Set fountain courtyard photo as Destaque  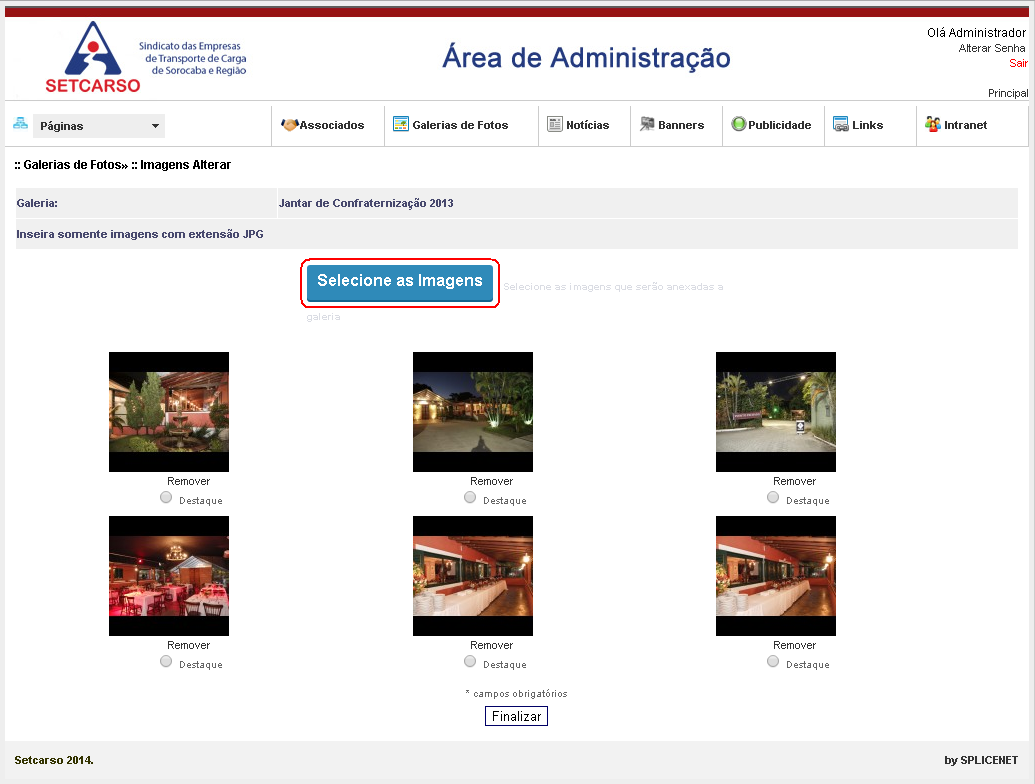(166, 497)
